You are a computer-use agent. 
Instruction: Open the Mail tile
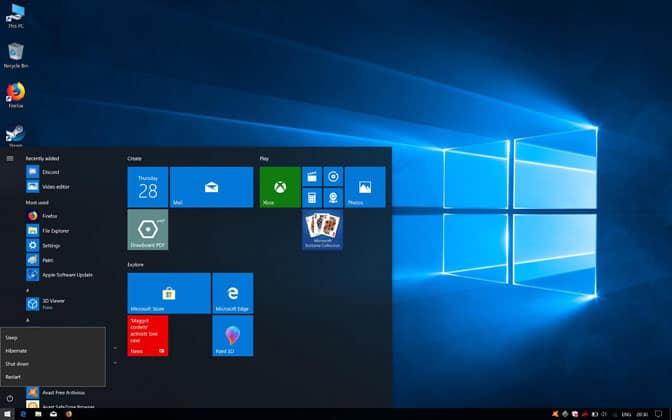pyautogui.click(x=211, y=187)
